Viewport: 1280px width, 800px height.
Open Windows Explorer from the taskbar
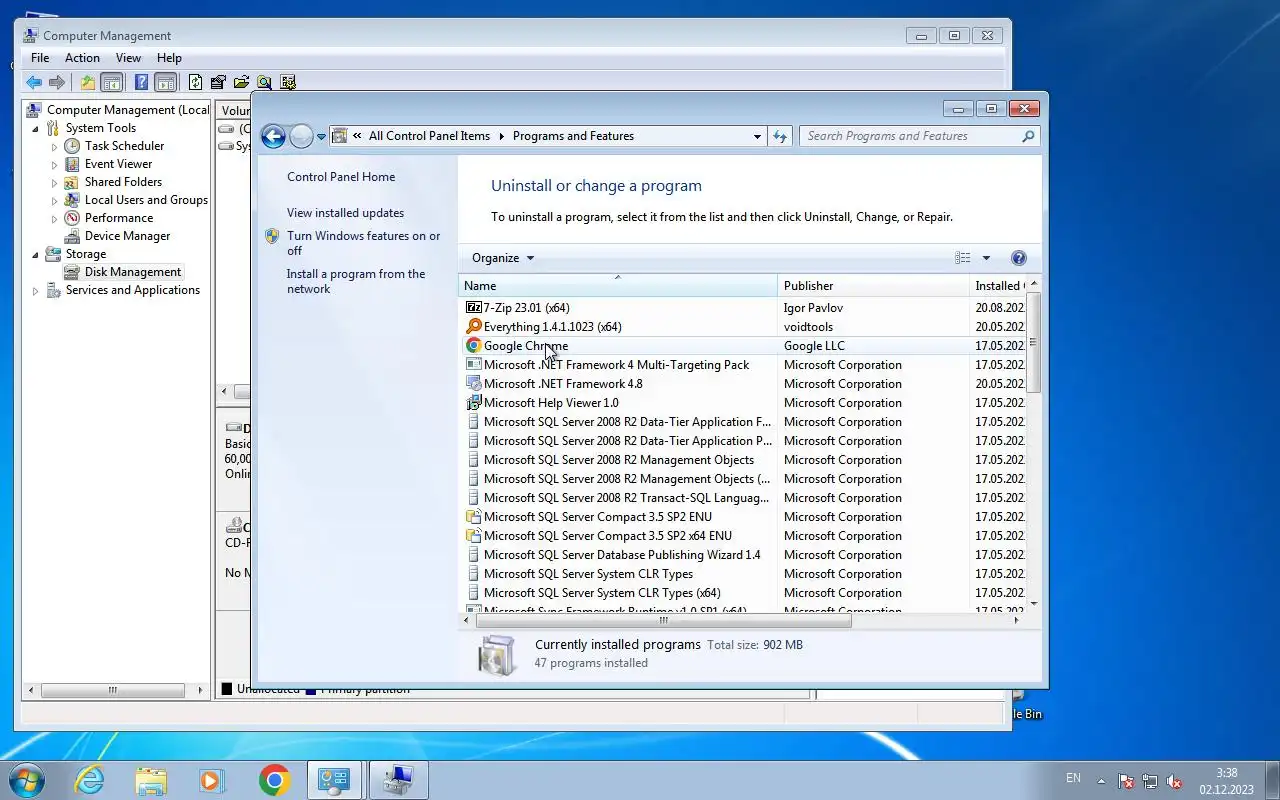[151, 780]
